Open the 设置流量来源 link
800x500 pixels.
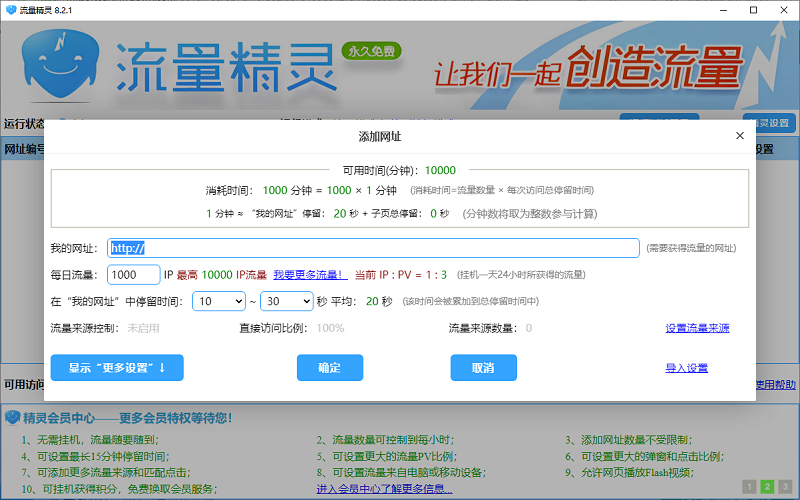click(x=697, y=328)
